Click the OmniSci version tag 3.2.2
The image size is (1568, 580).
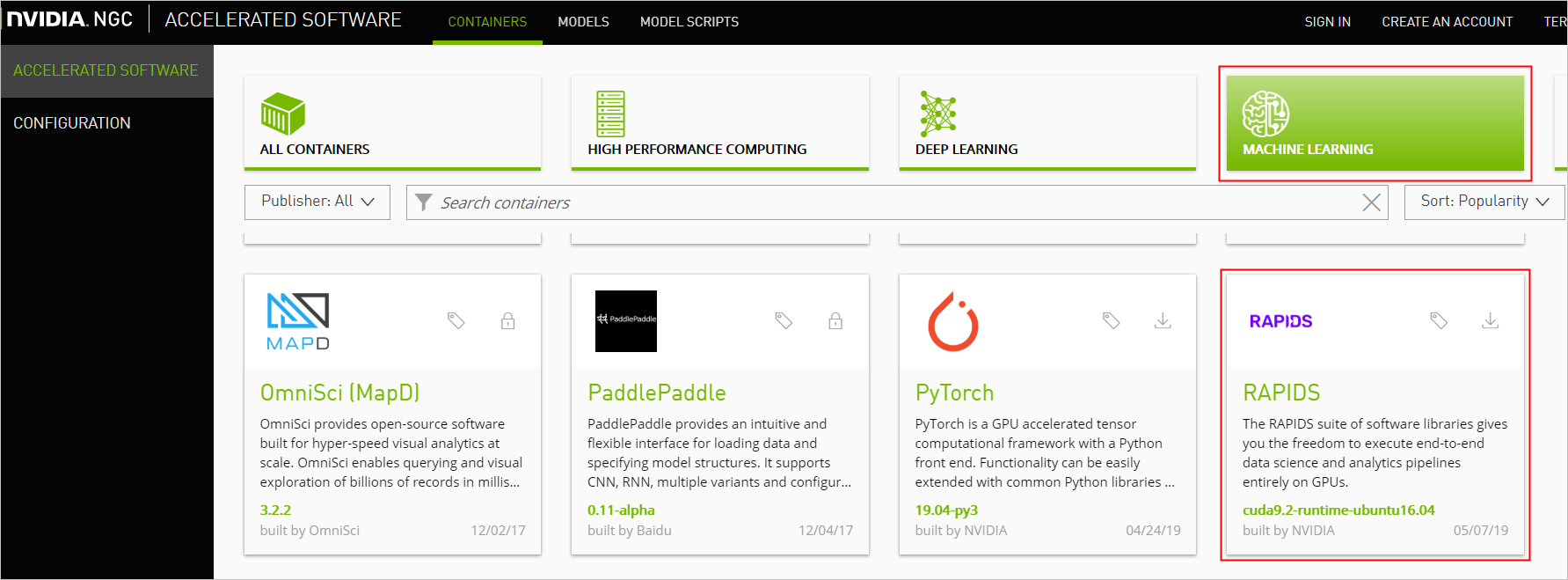[275, 510]
